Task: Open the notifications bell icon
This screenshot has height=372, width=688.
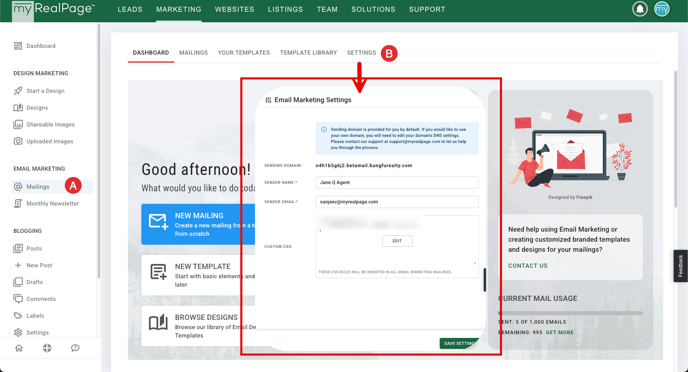Action: [x=639, y=9]
